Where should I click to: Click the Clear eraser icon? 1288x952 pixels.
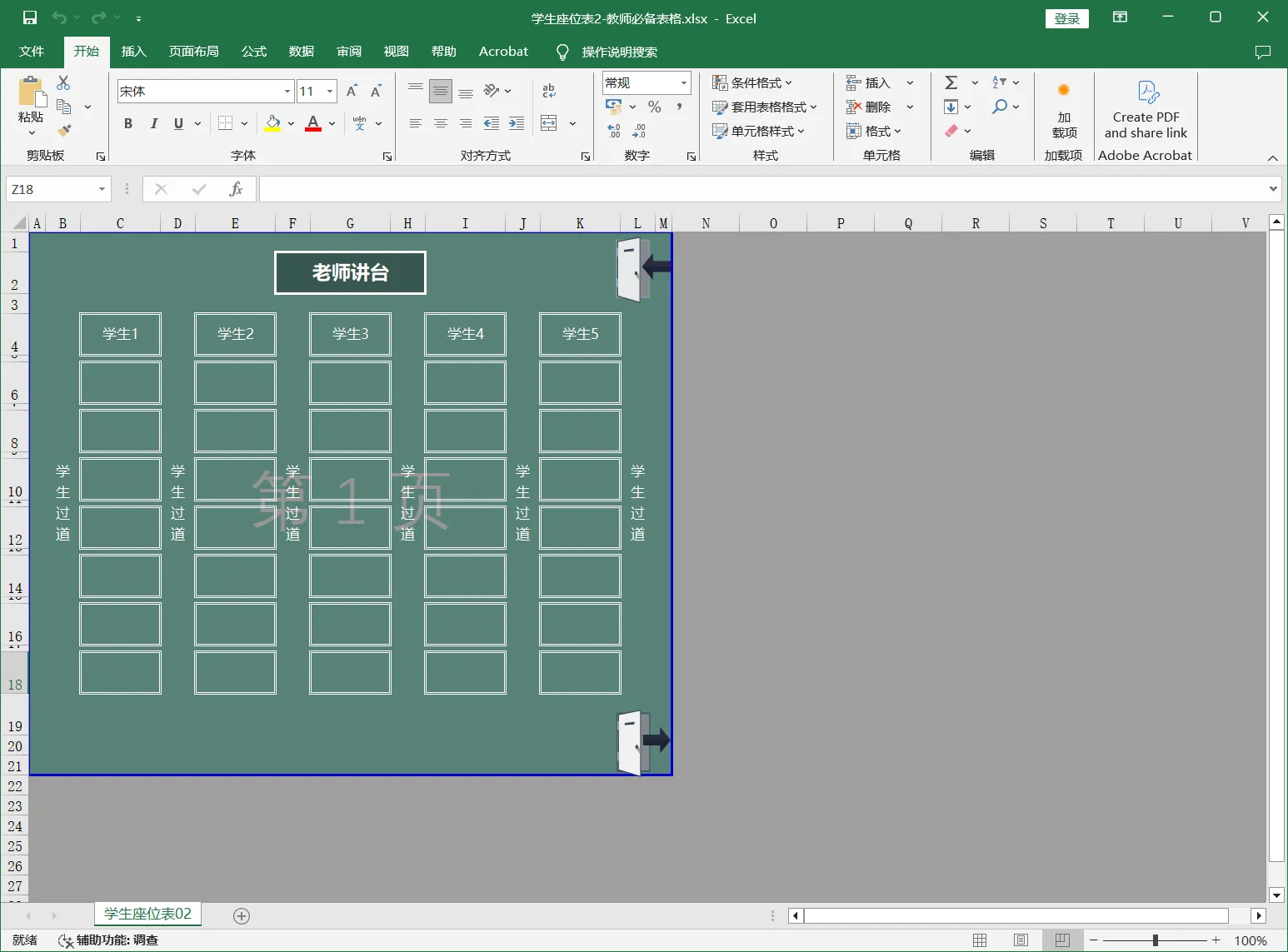pos(951,131)
